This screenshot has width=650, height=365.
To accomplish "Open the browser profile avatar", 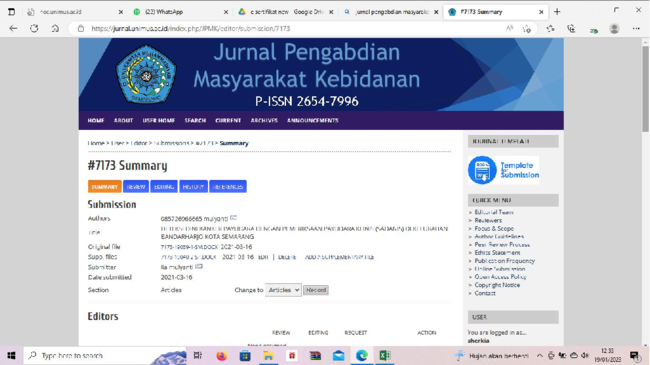I will (x=614, y=28).
